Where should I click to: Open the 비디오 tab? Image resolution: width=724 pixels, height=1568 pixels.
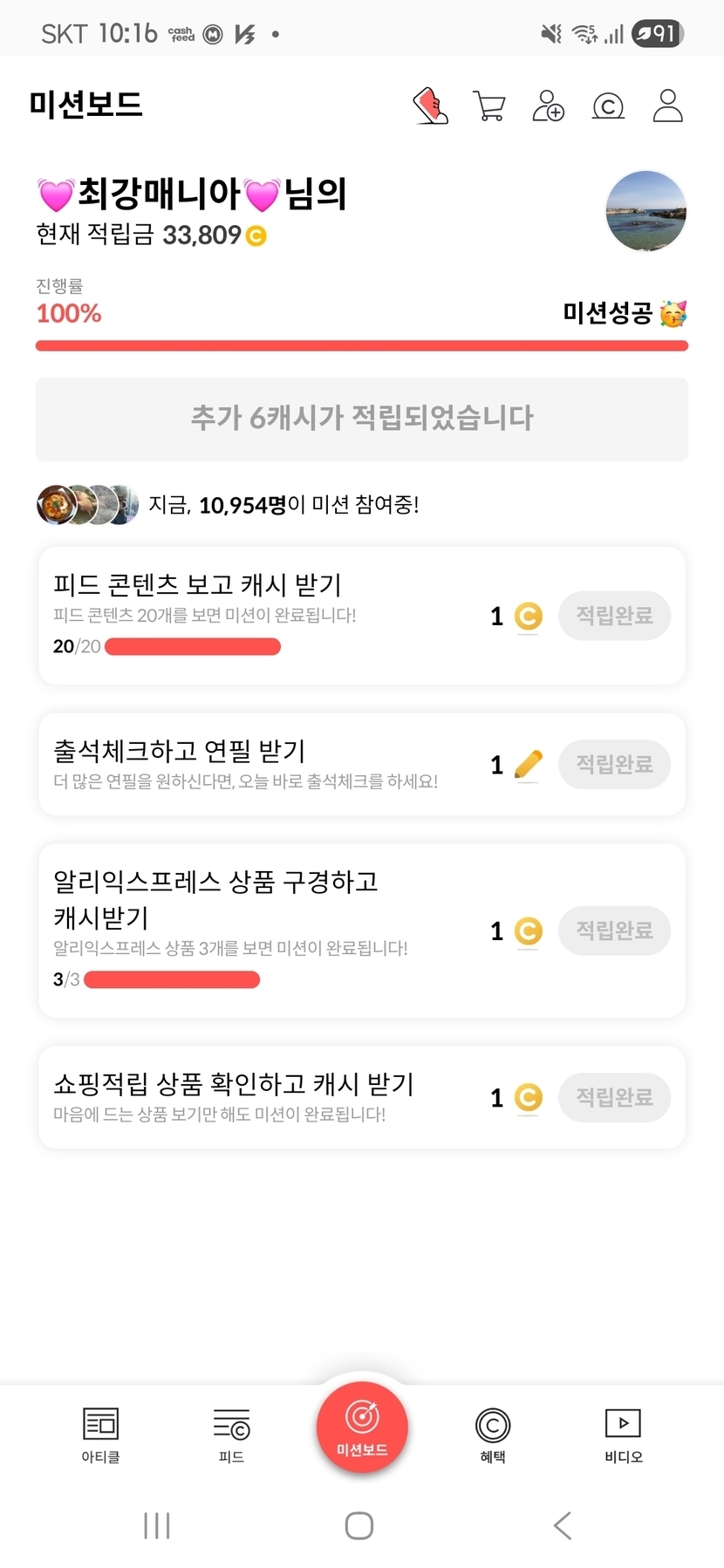623,1435
